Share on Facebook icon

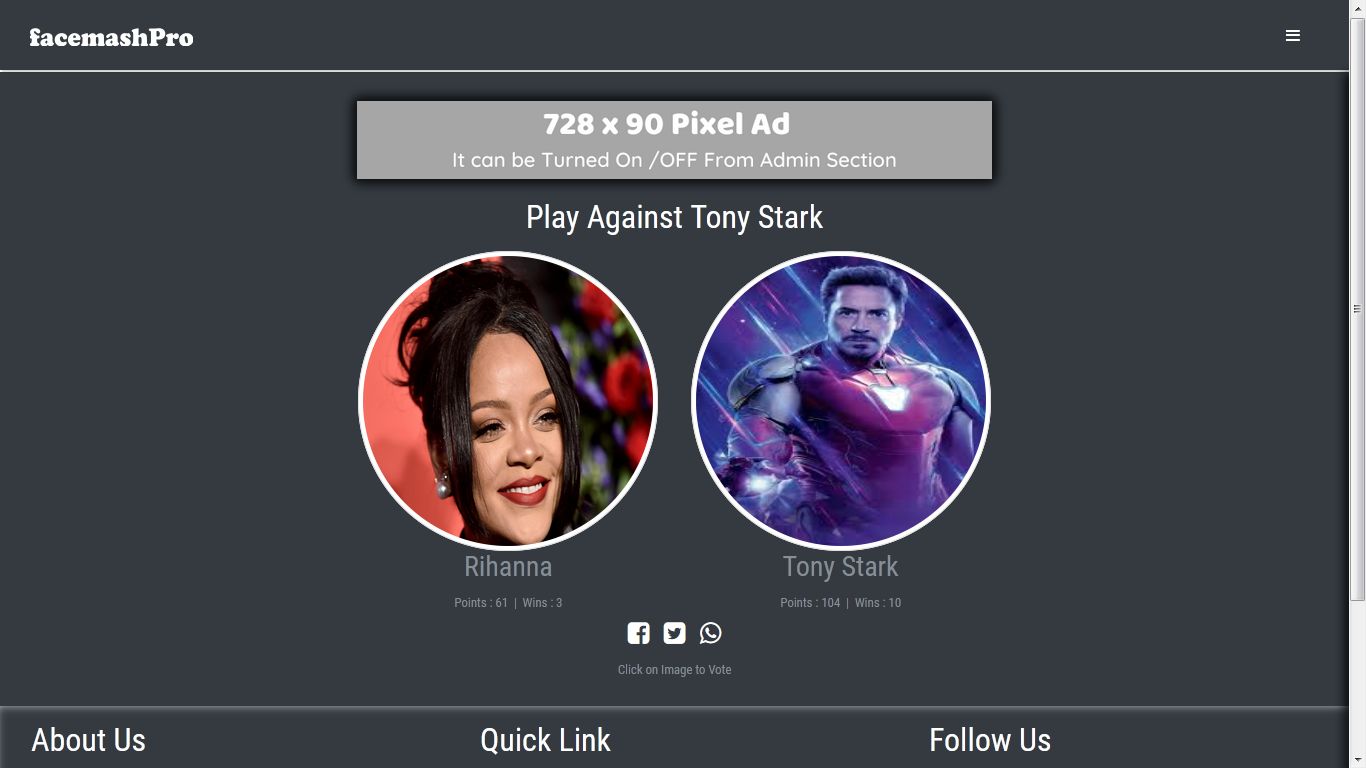[638, 633]
